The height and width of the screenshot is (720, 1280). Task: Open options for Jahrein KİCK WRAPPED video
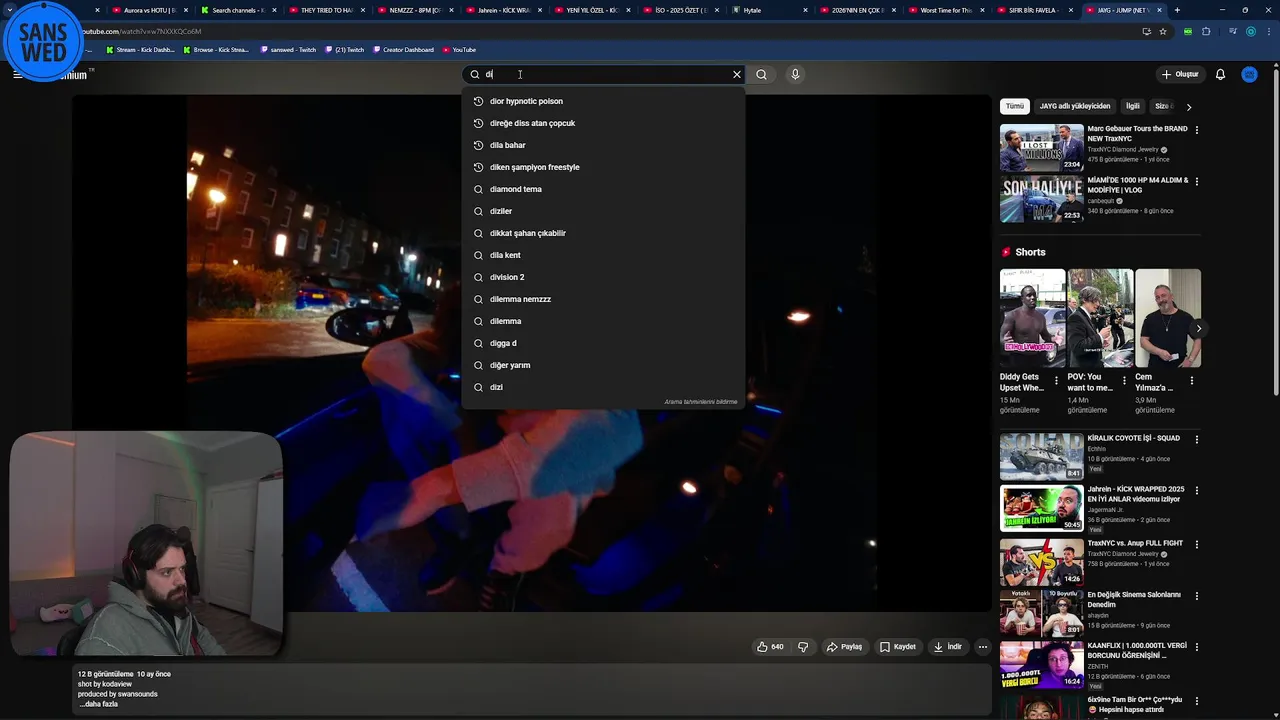[x=1197, y=492]
